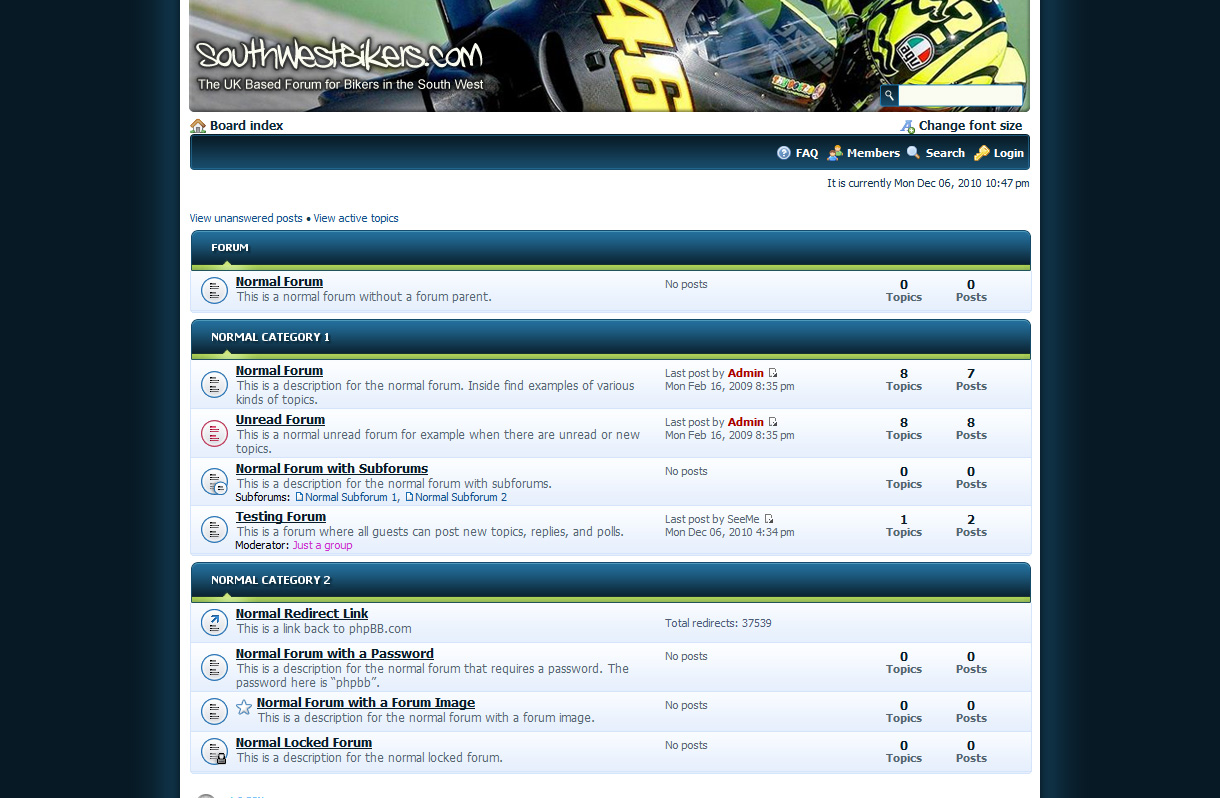Click View unanswered posts link
The width and height of the screenshot is (1220, 798).
click(246, 218)
